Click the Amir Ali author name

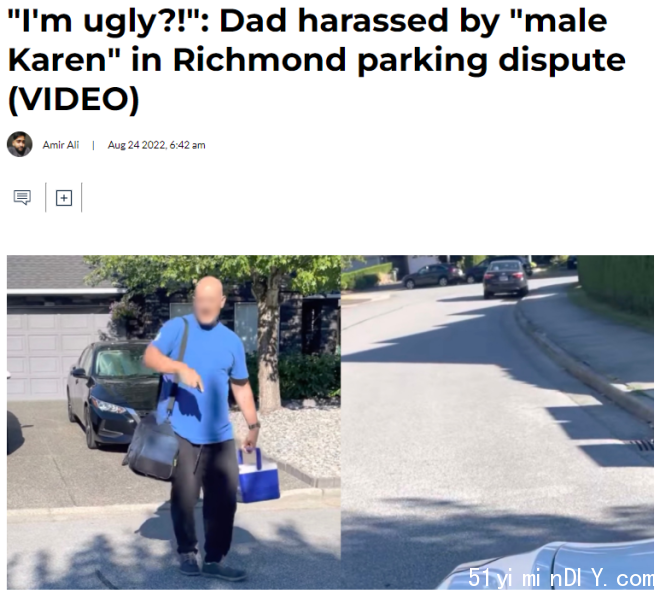click(61, 145)
